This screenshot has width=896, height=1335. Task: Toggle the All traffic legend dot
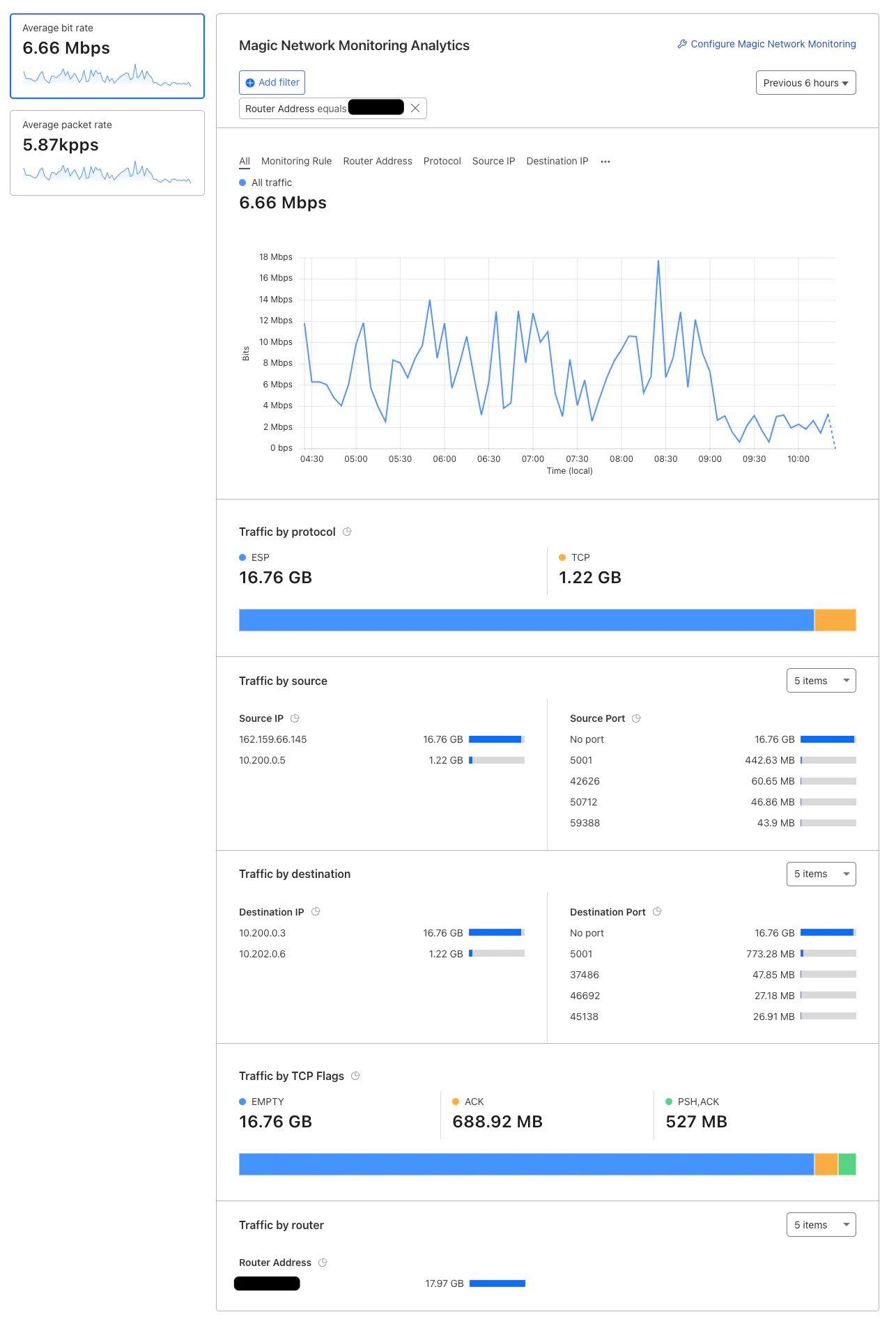click(242, 183)
